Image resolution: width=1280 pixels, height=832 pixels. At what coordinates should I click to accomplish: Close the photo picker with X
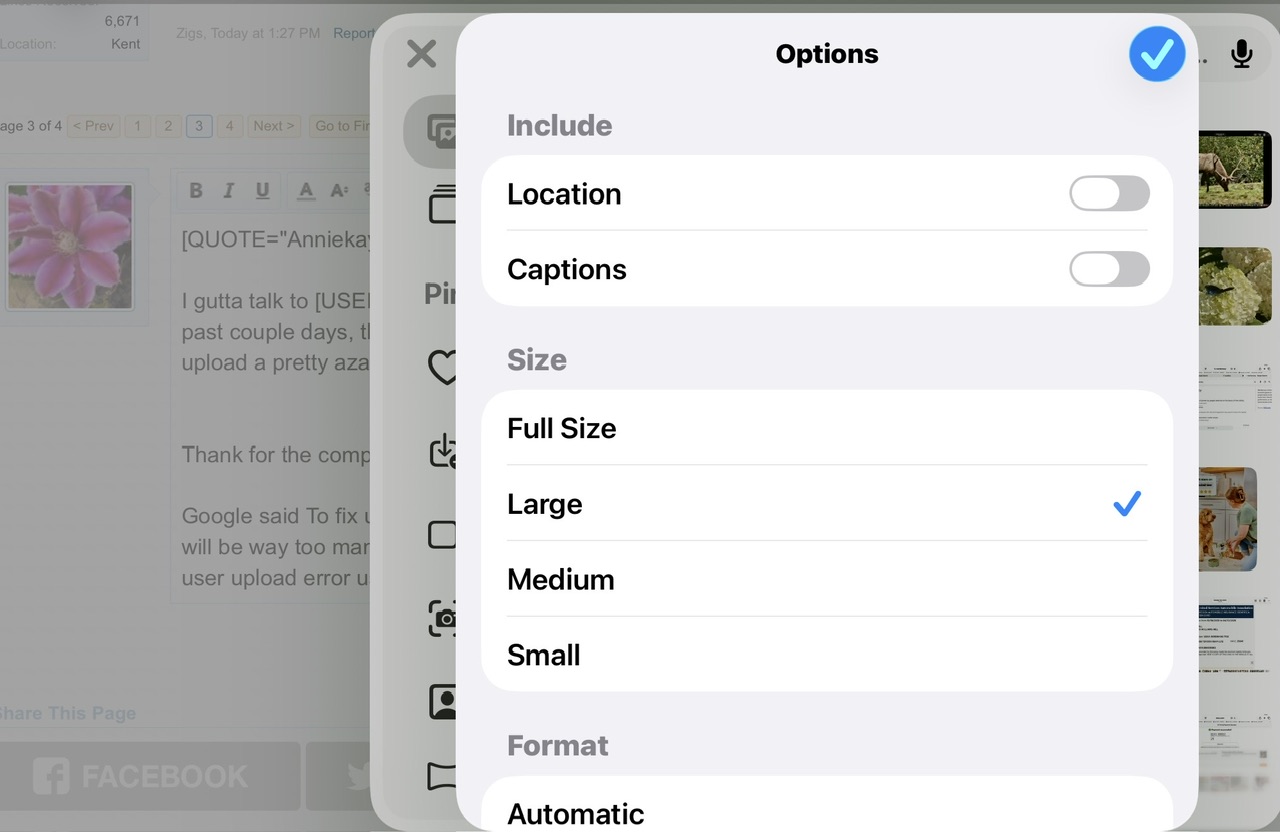point(422,54)
